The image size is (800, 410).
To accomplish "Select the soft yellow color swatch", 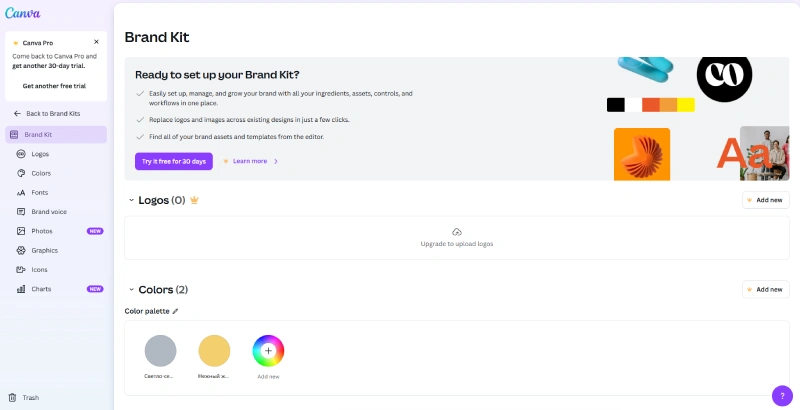I will (x=214, y=351).
